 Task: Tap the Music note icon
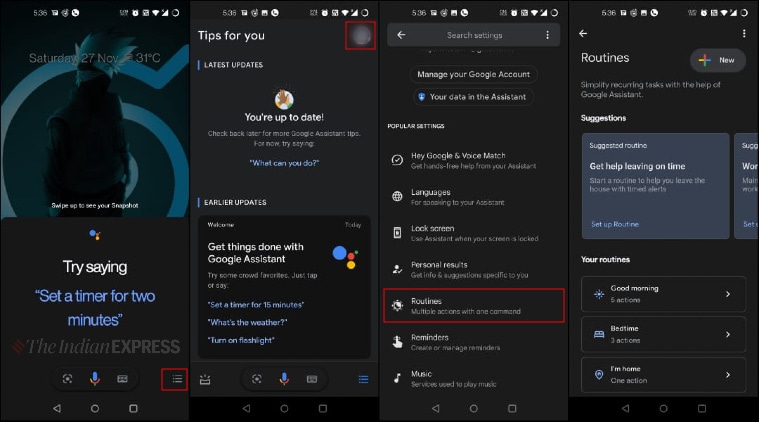click(397, 378)
